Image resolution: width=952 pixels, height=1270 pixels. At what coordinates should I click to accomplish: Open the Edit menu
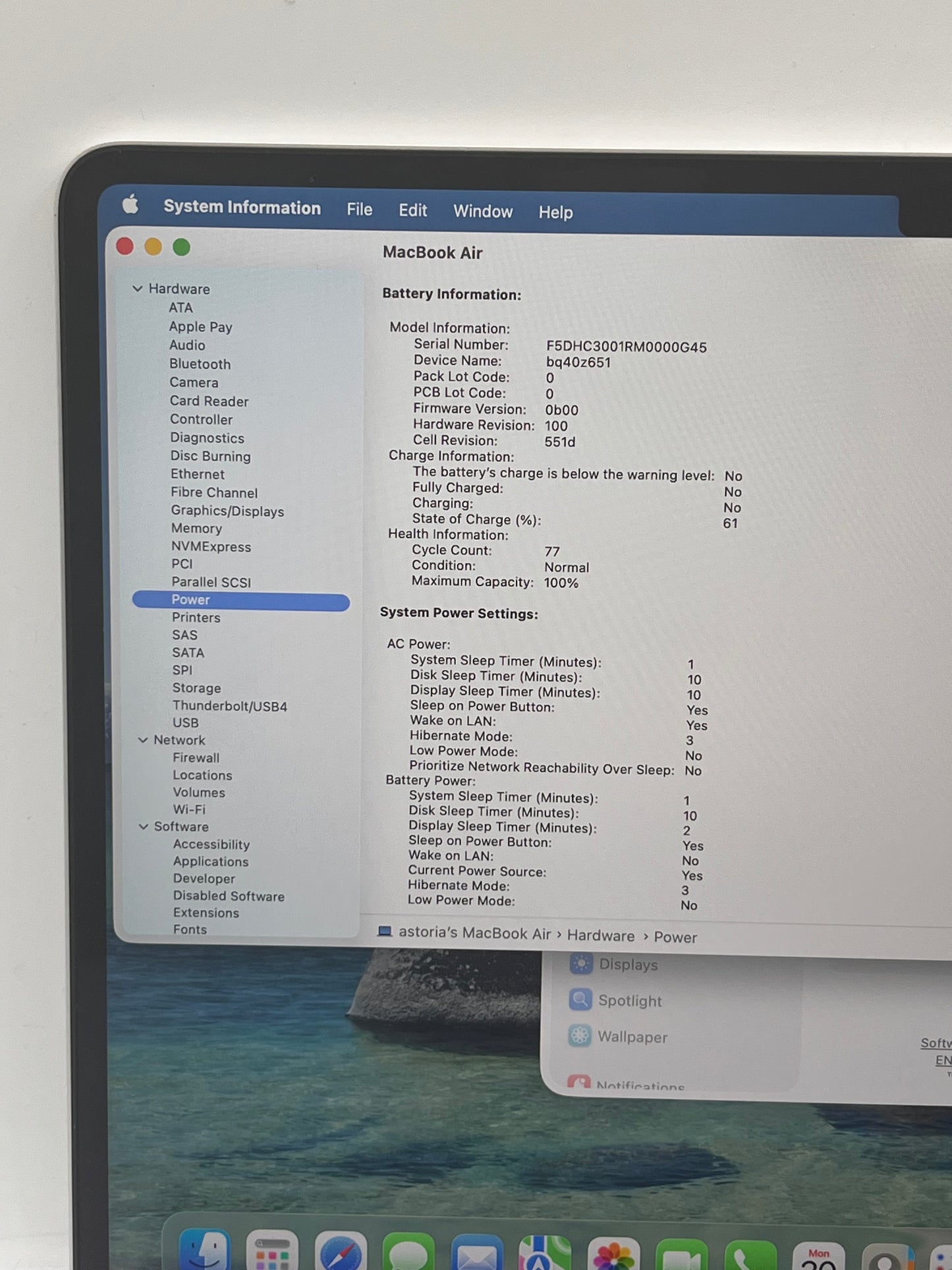413,210
